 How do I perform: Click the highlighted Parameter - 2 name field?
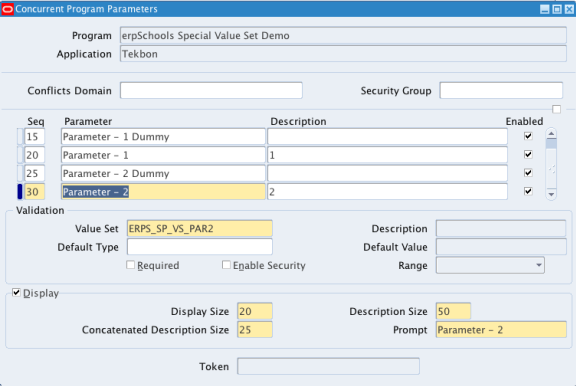point(163,192)
